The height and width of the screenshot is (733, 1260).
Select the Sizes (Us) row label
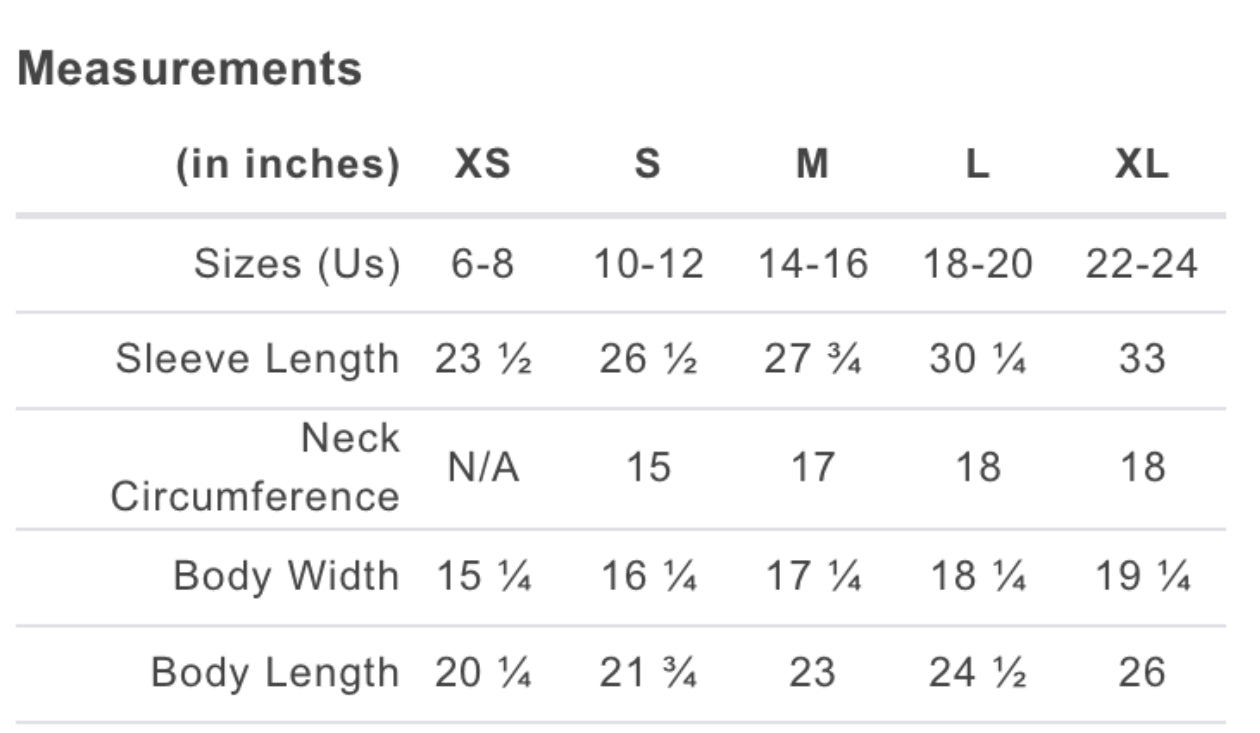point(296,264)
